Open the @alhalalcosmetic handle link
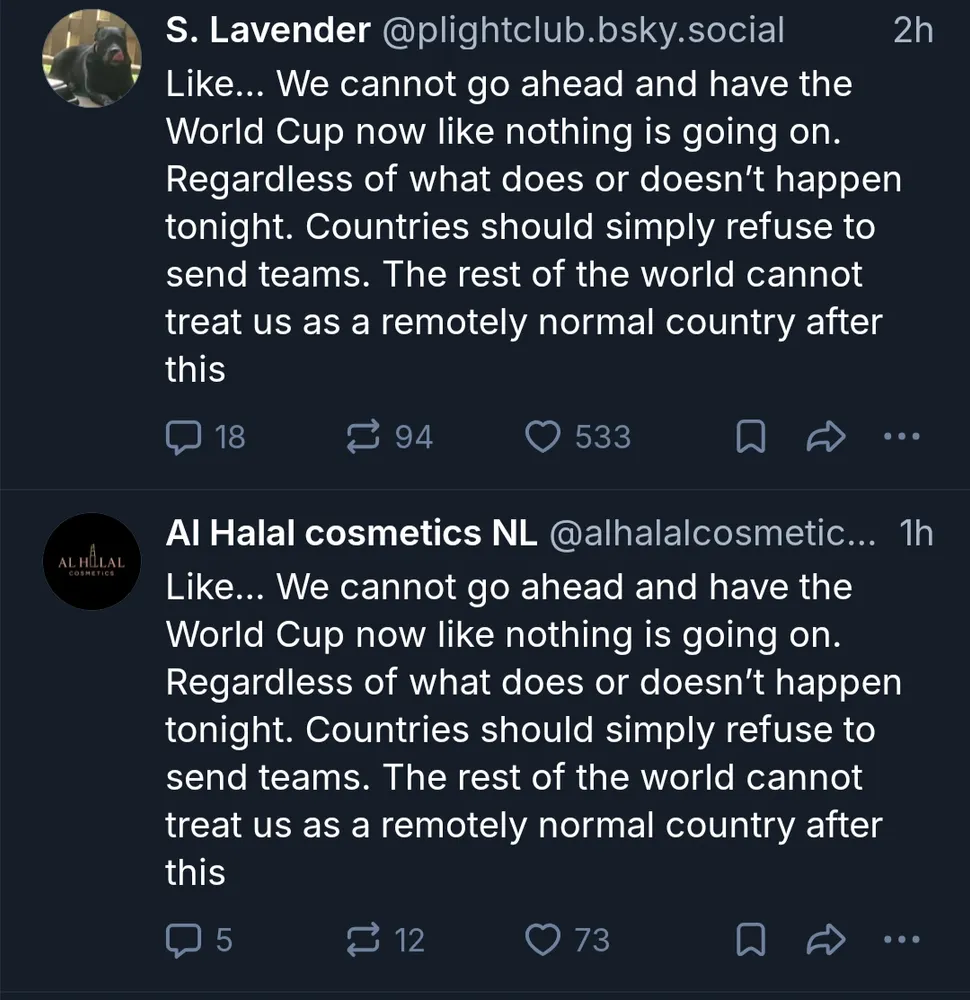This screenshot has width=970, height=1000. pos(713,534)
